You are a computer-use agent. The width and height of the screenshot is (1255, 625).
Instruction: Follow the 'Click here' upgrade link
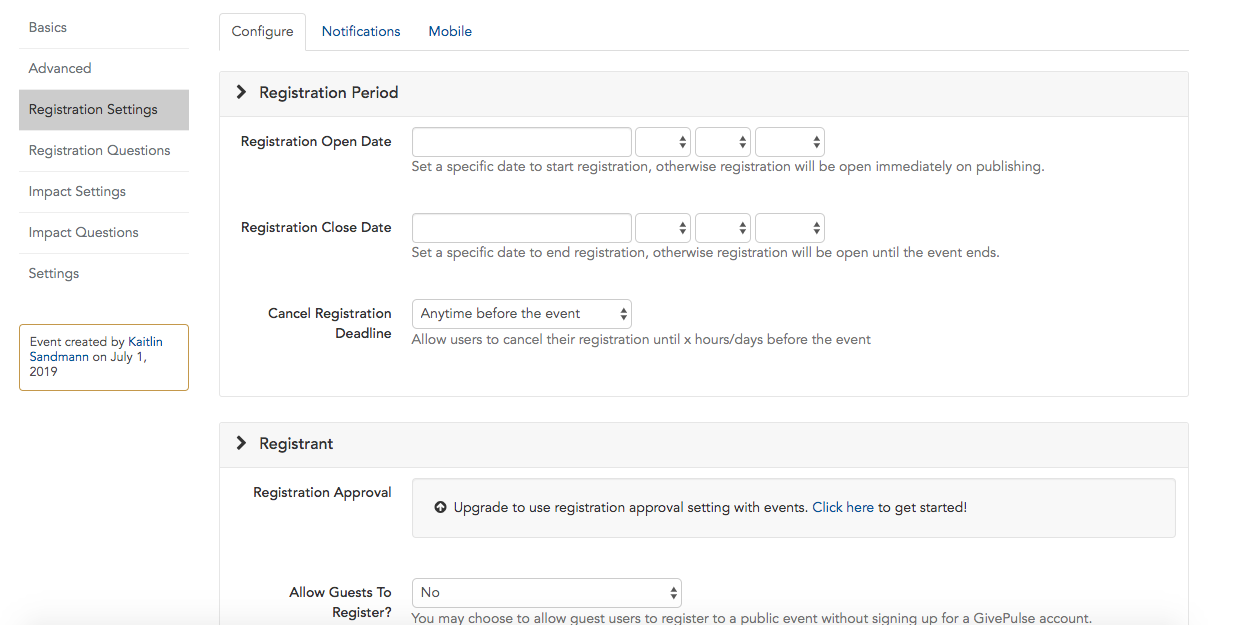[843, 507]
